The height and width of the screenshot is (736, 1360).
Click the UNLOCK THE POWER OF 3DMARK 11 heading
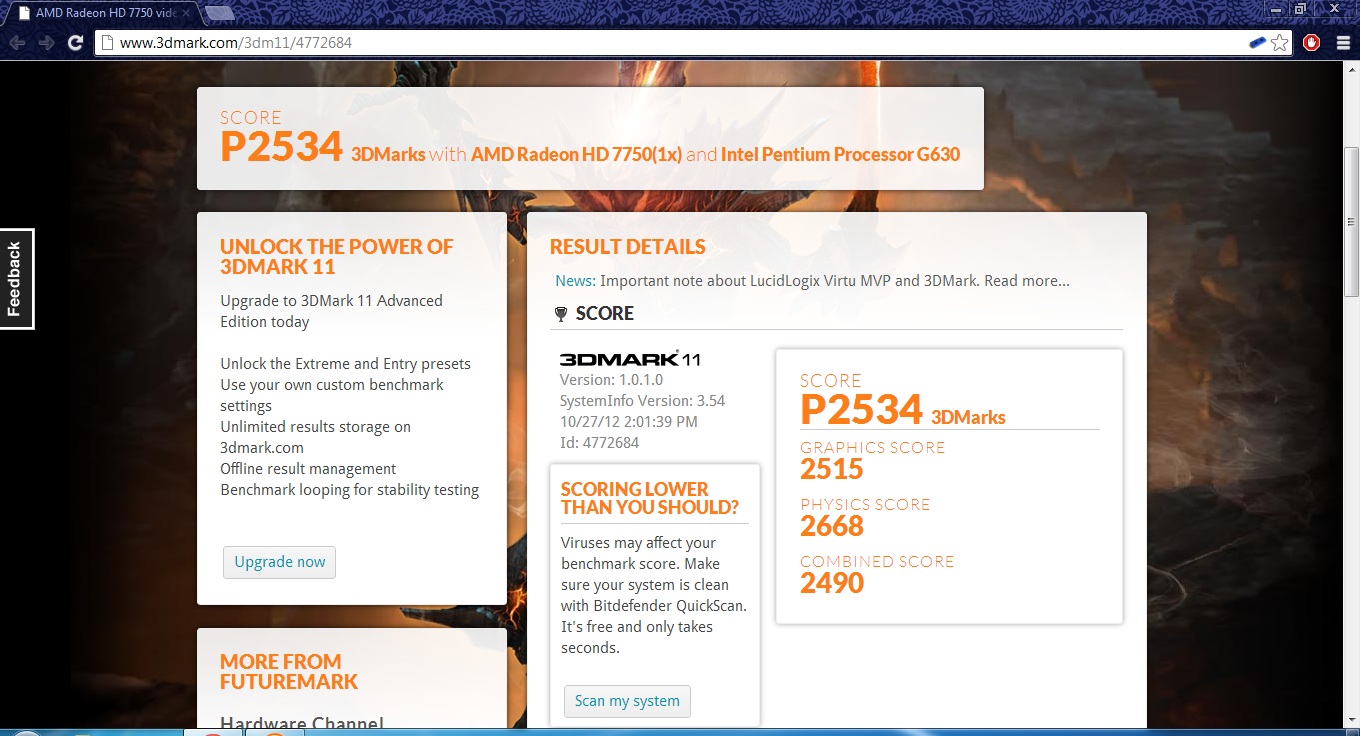[336, 257]
